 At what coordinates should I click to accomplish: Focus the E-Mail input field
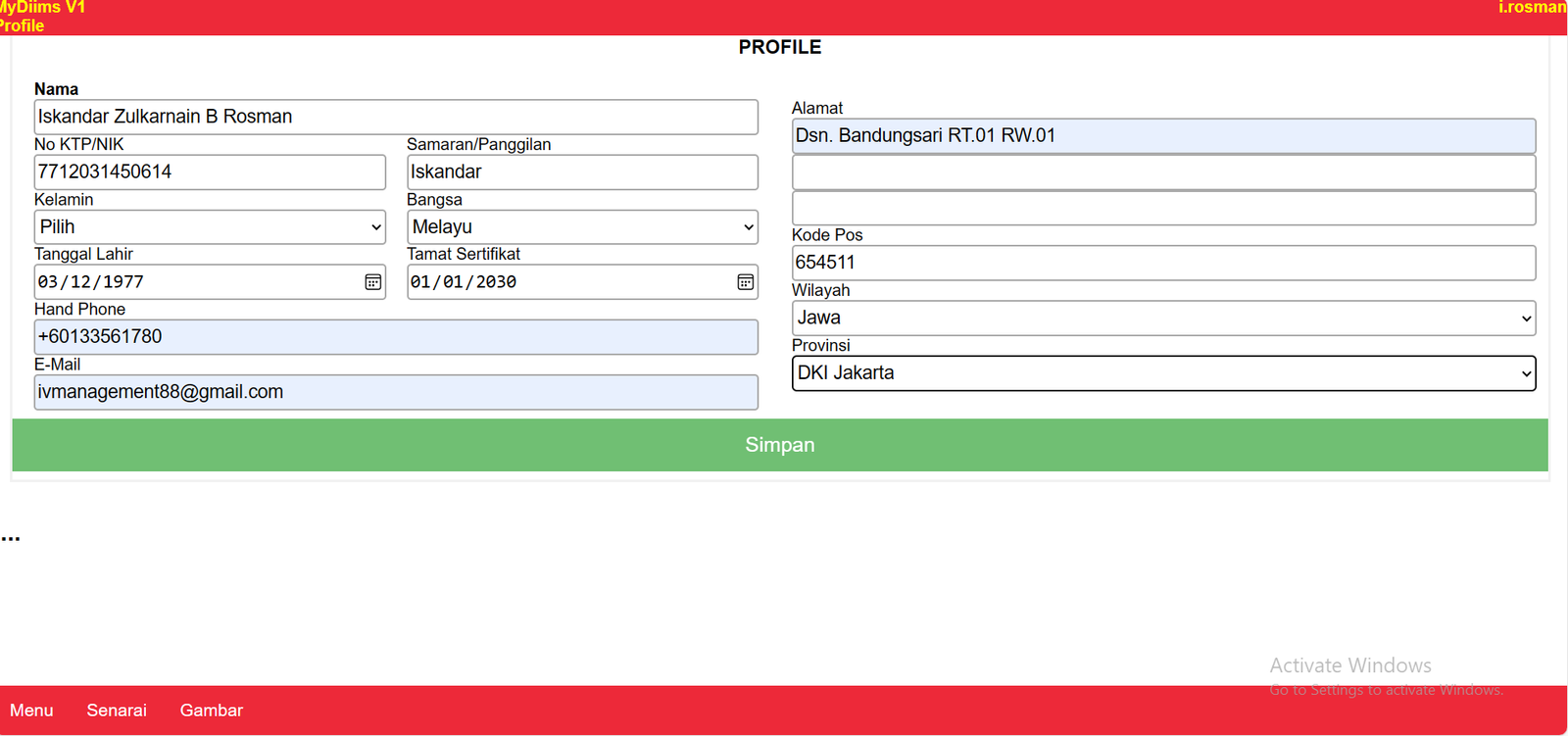coord(396,392)
